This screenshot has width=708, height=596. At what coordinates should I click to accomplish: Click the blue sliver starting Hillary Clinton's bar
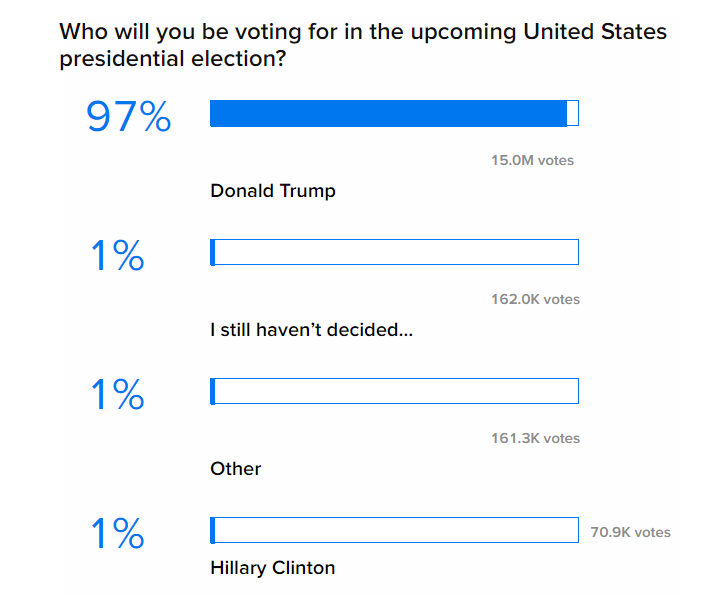tap(213, 530)
